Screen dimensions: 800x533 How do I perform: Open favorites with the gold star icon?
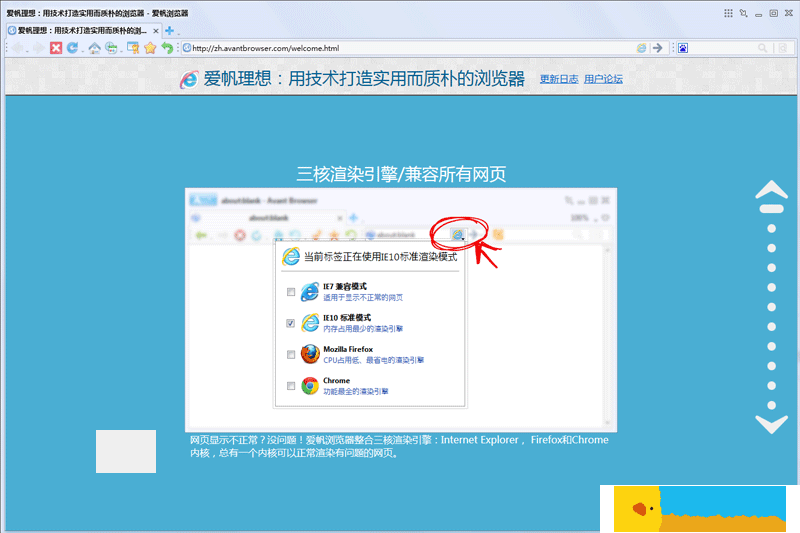point(150,48)
